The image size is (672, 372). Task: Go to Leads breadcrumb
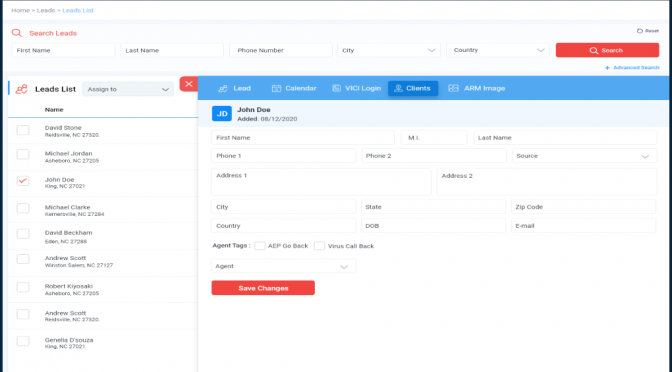click(x=46, y=10)
